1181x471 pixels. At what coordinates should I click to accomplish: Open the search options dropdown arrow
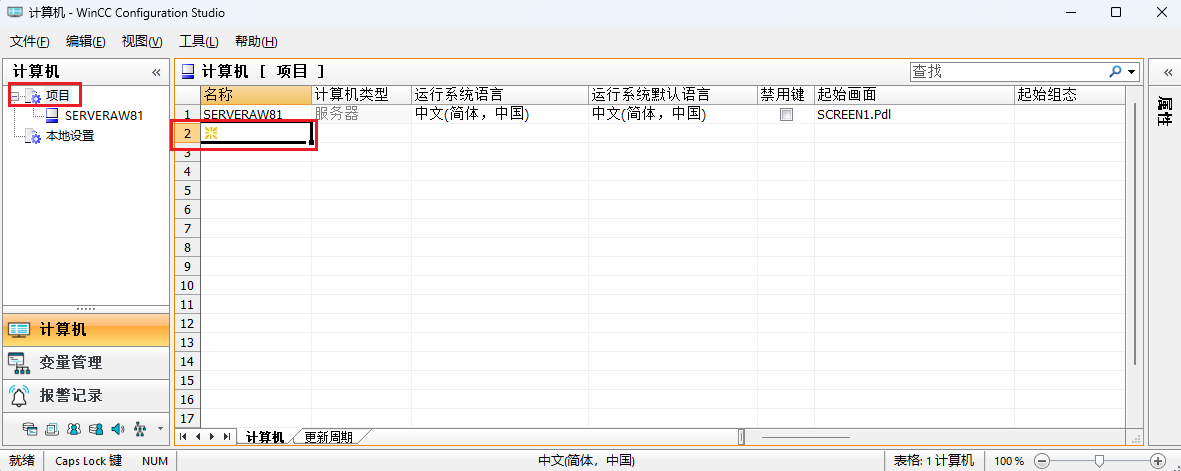[1131, 72]
